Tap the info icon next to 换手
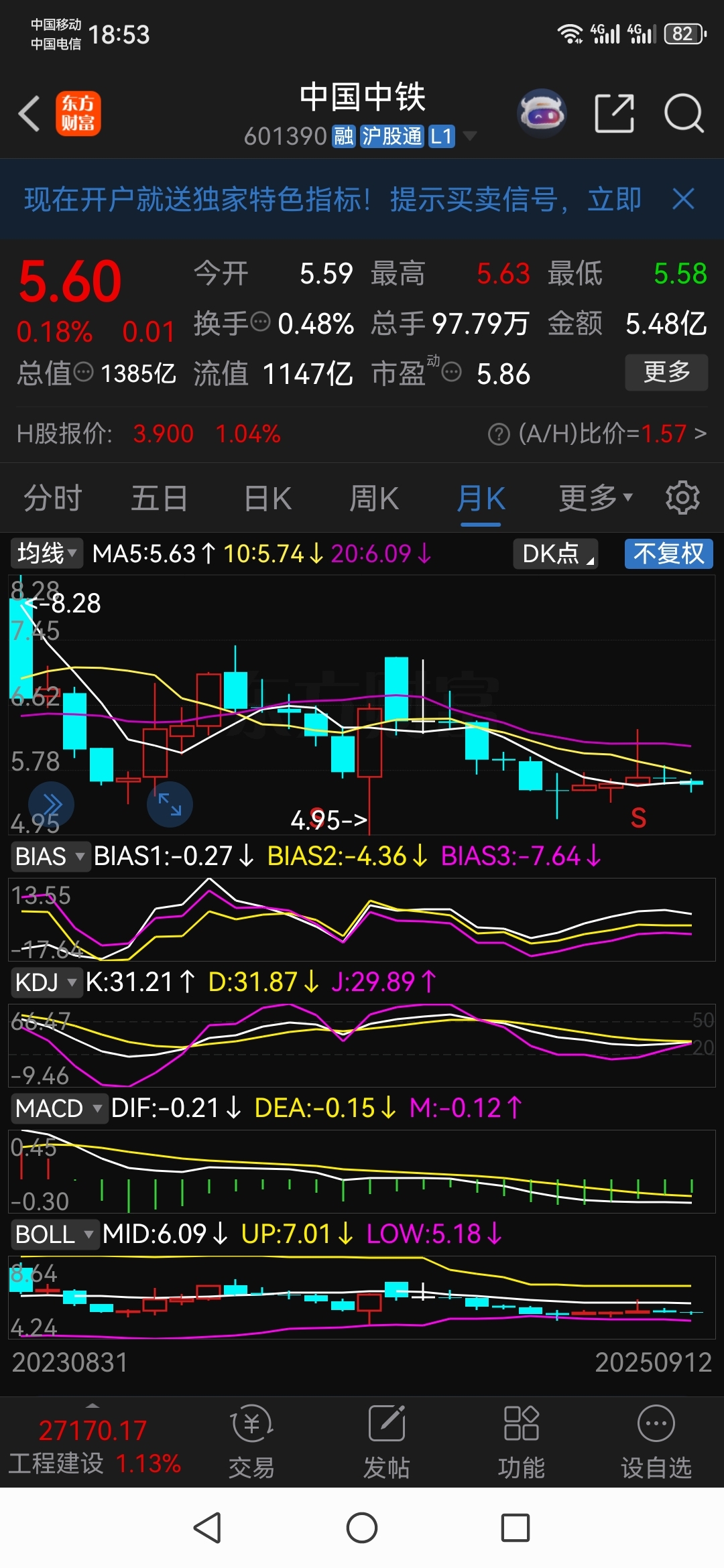Viewport: 724px width, 1568px height. [x=260, y=322]
